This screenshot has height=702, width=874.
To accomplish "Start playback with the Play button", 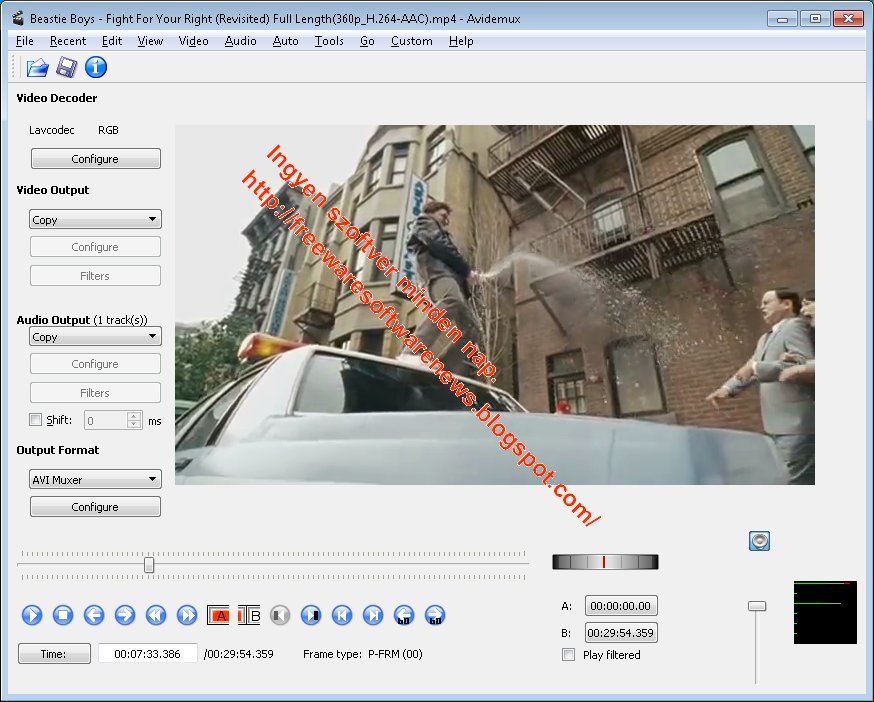I will point(32,615).
